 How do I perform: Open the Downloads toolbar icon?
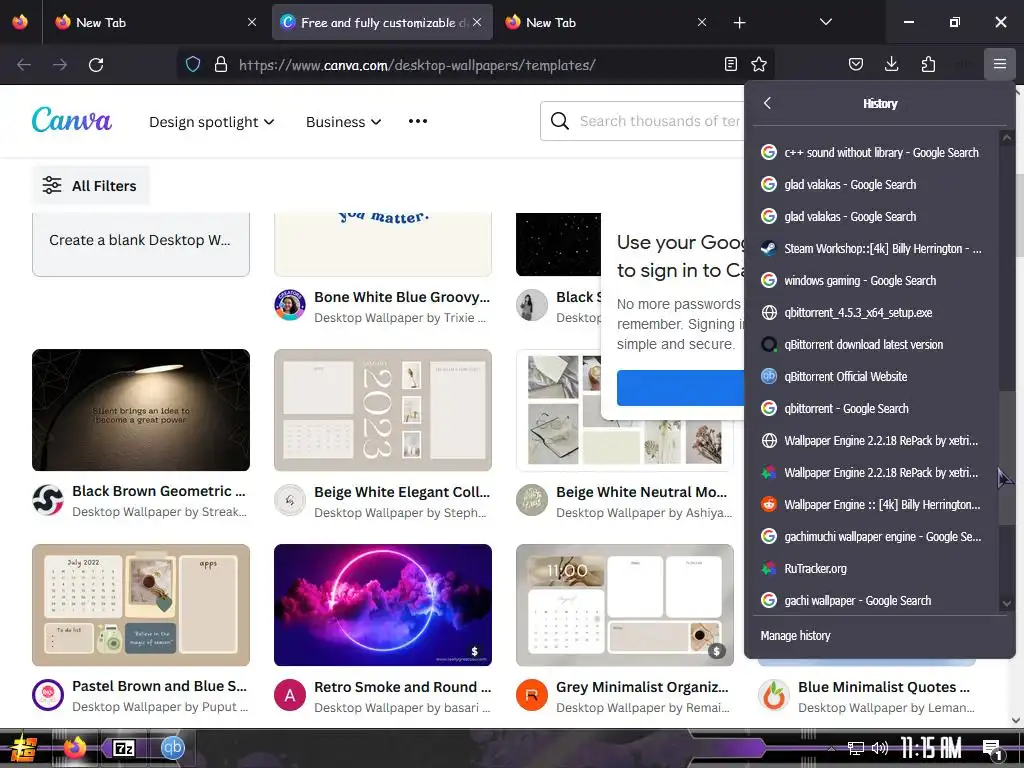(891, 64)
